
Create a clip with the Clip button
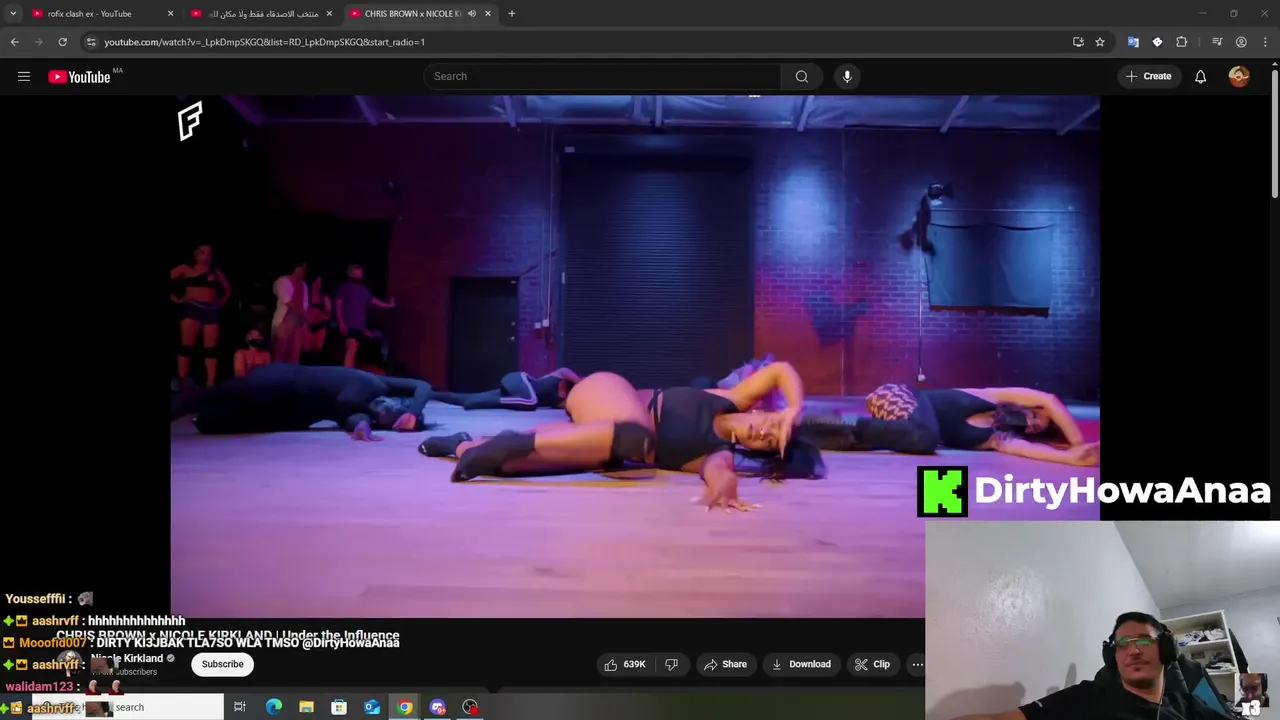(872, 664)
